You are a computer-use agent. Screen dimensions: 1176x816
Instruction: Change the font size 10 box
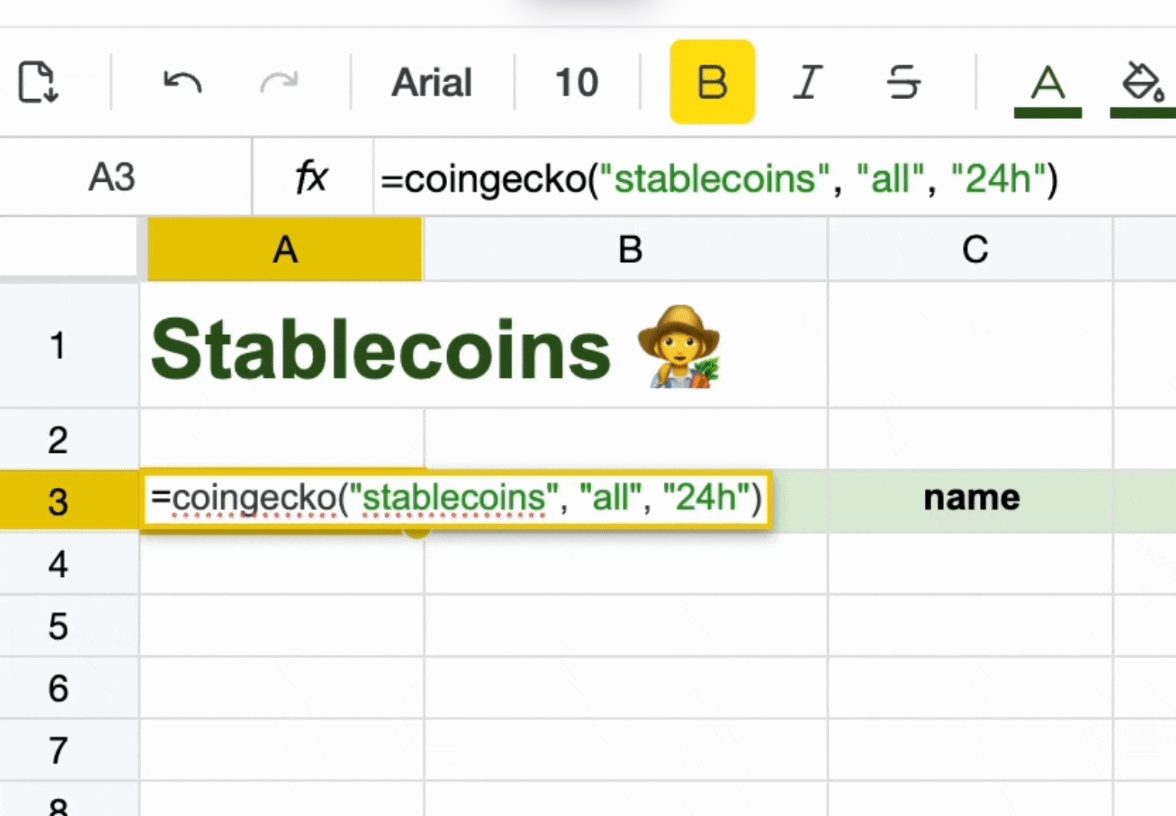click(576, 82)
